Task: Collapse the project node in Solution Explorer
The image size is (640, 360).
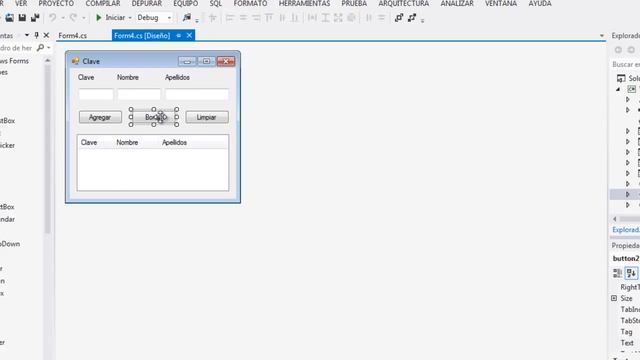Action: point(618,89)
